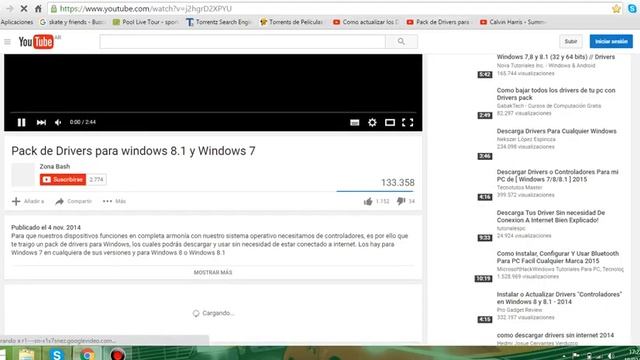The height and width of the screenshot is (360, 640).
Task: Open Descarga Drivers Para Cualquier Windows video
Action: click(556, 131)
